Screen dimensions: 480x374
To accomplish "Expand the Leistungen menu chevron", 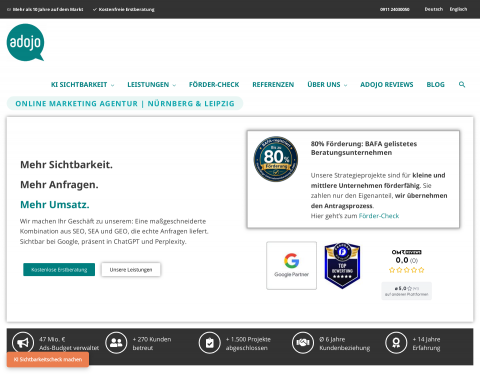I will click(x=174, y=85).
